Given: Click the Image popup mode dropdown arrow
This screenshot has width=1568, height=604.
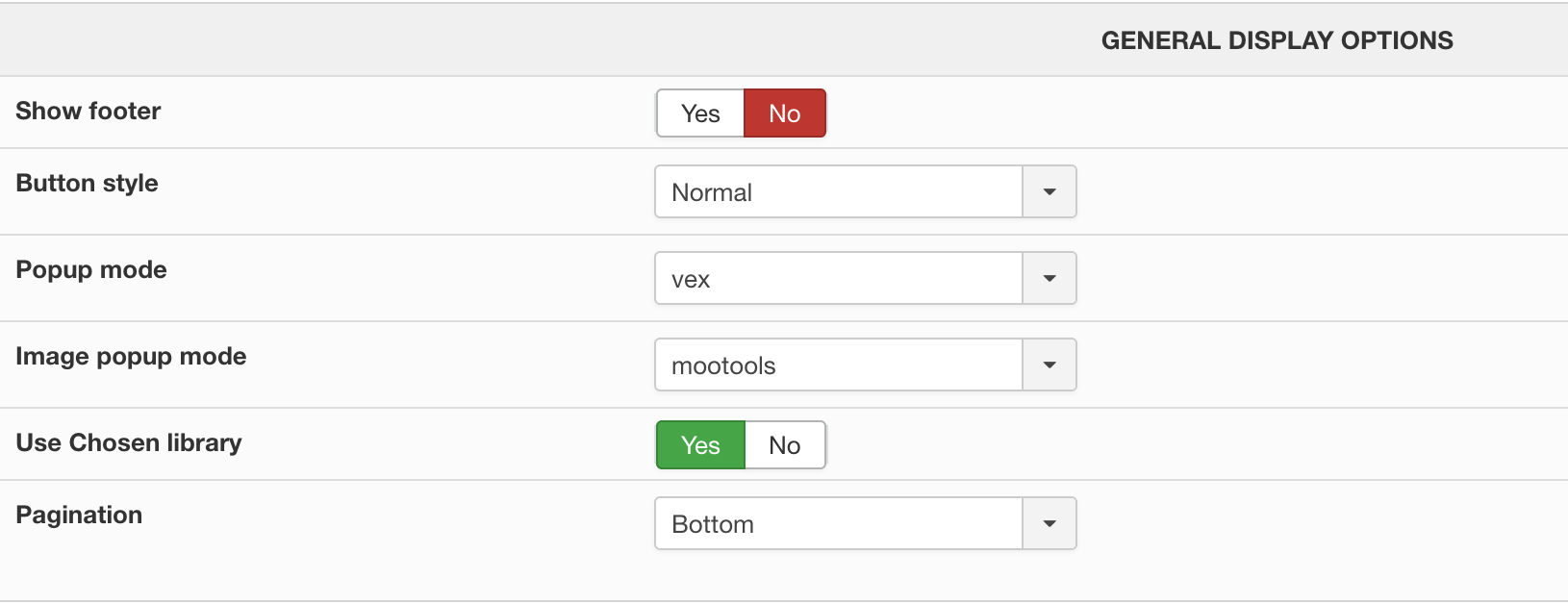Looking at the screenshot, I should 1050,365.
